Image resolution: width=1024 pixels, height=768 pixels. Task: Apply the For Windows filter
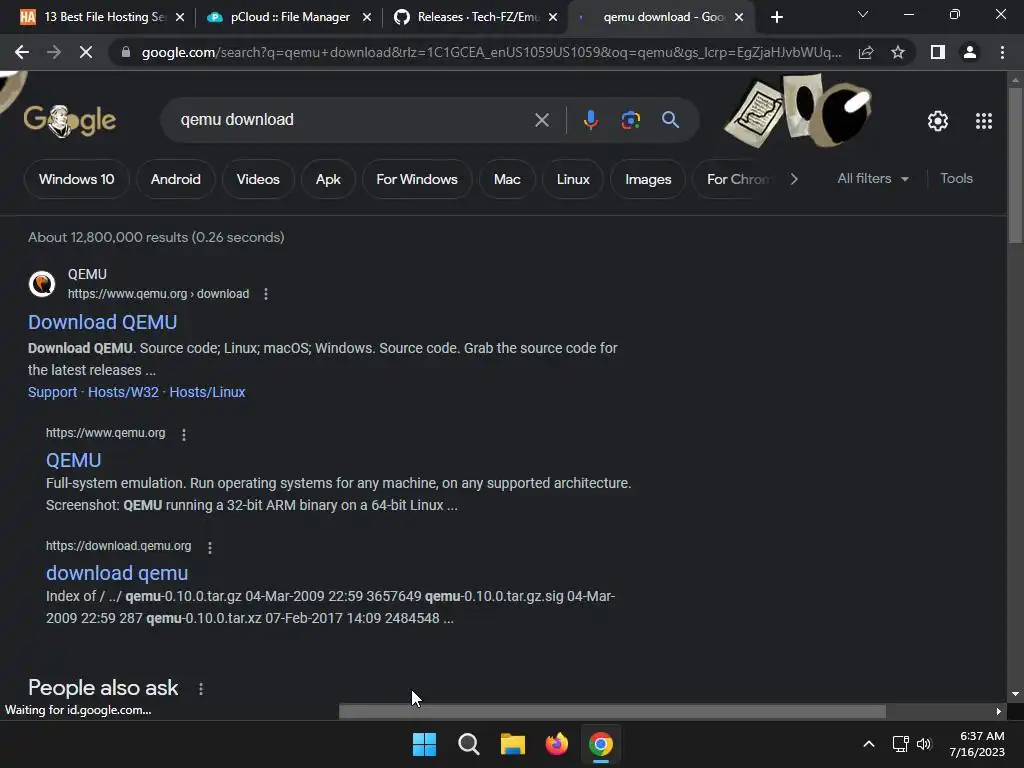pyautogui.click(x=417, y=179)
